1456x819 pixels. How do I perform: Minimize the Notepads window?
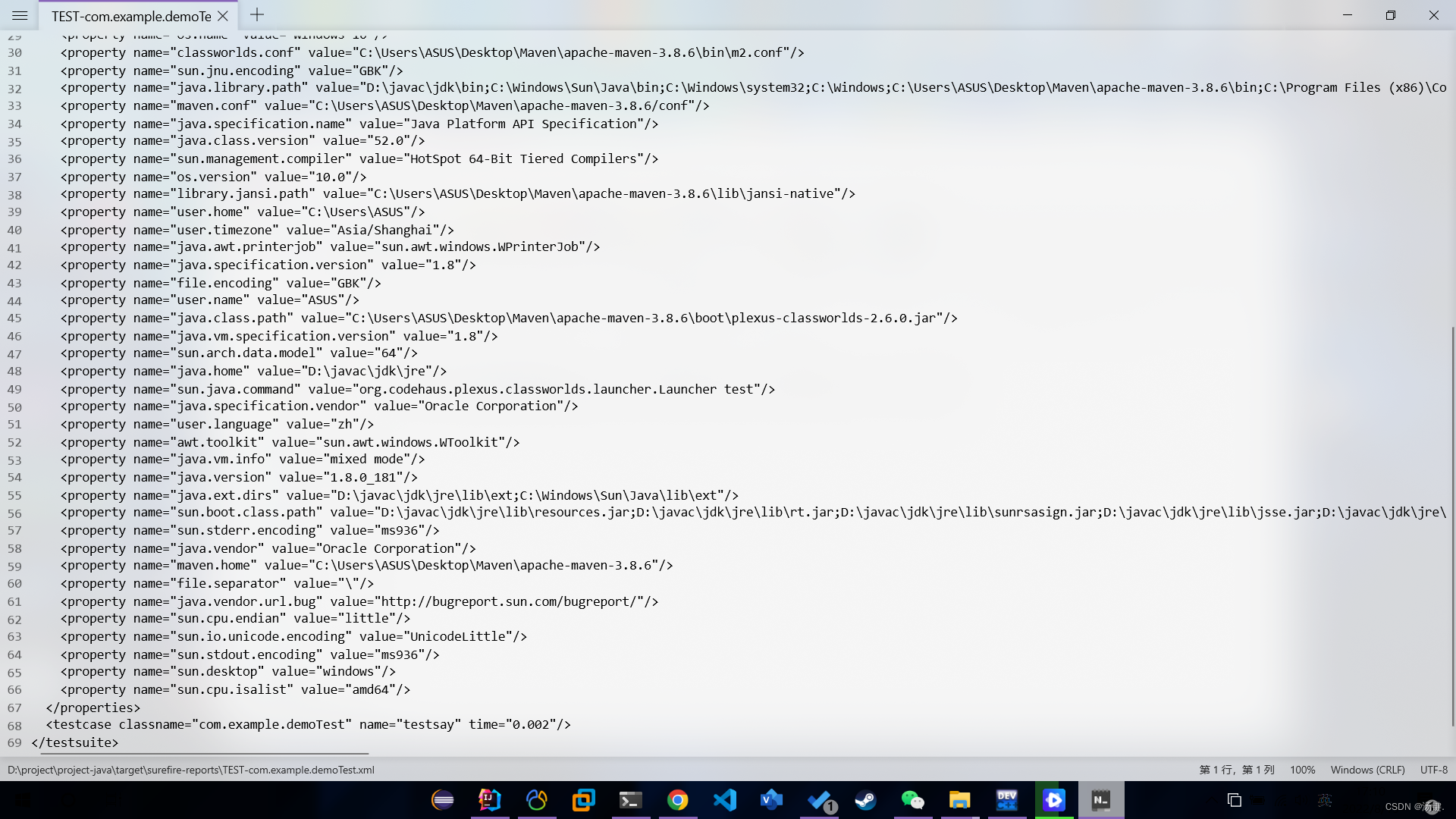(x=1347, y=15)
